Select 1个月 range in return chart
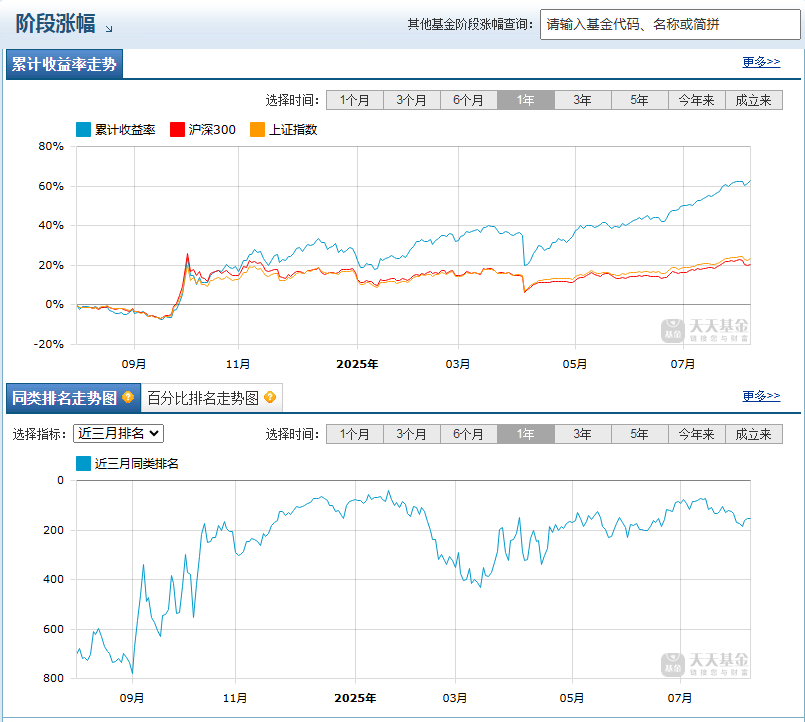 pos(355,100)
